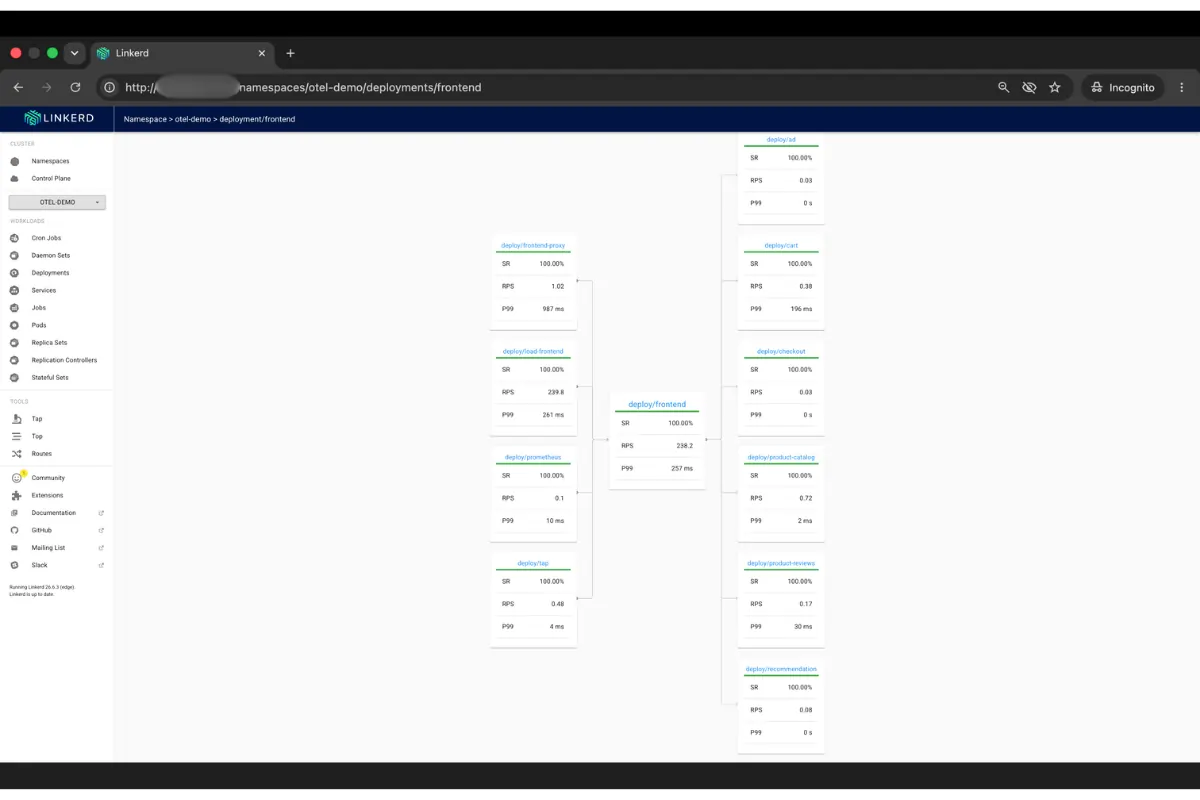Viewport: 1200px width, 800px height.
Task: Click the Daemon Sets icon
Action: tap(15, 255)
